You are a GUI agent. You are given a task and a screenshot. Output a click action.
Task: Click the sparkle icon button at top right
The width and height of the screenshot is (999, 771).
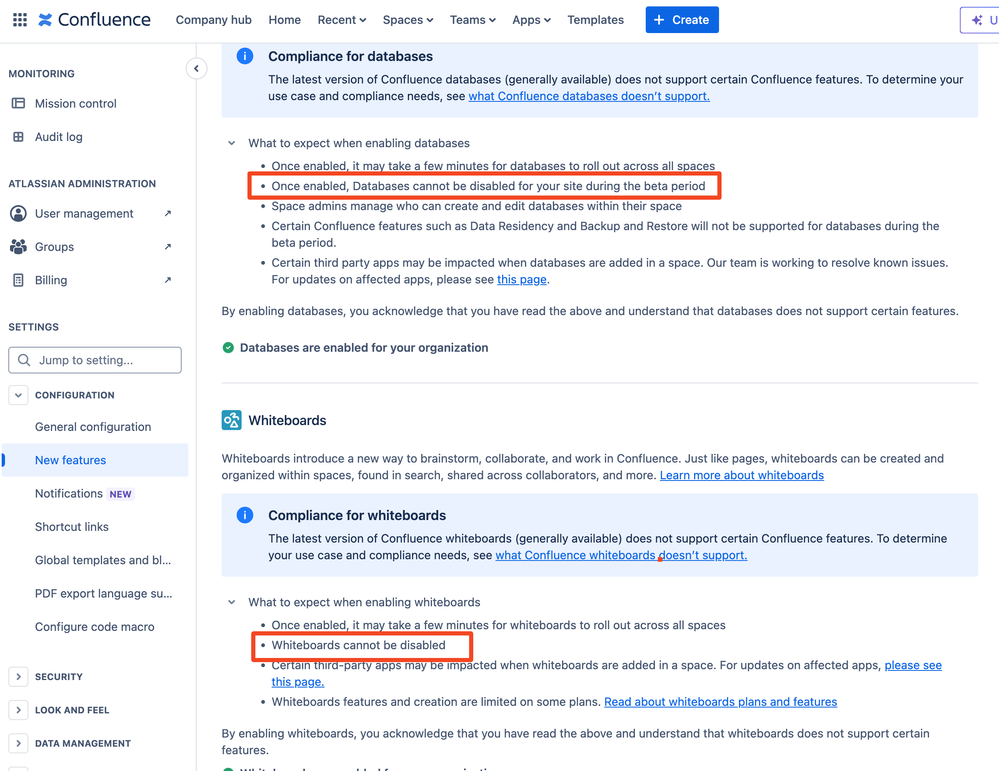(979, 20)
